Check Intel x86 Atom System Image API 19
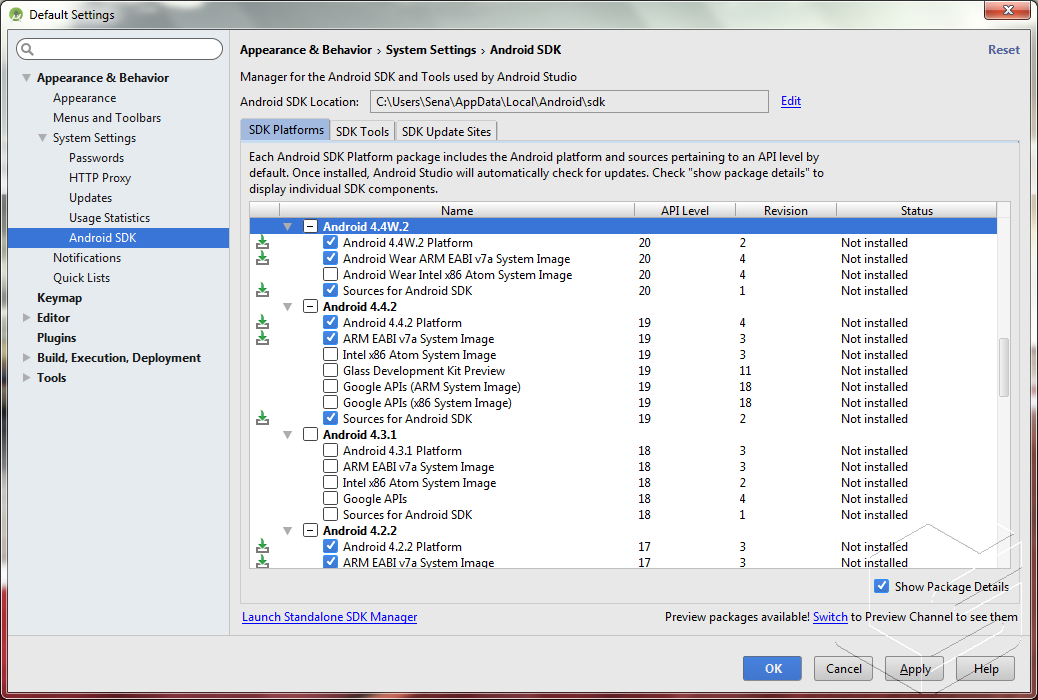The image size is (1038, 700). (x=330, y=354)
